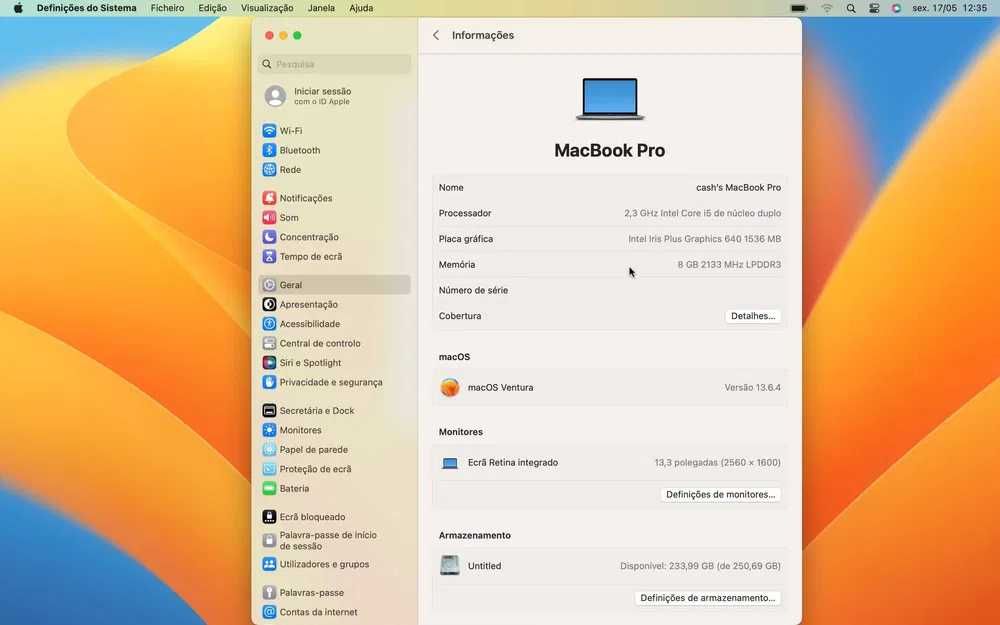The width and height of the screenshot is (1000, 625).
Task: Open Definições de armazenamento... button
Action: pyautogui.click(x=708, y=598)
